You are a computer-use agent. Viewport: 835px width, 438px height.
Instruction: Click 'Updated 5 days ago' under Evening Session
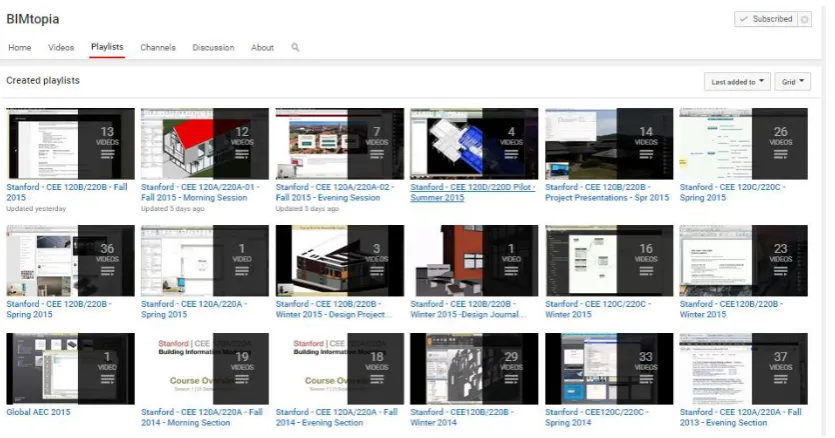tap(307, 209)
